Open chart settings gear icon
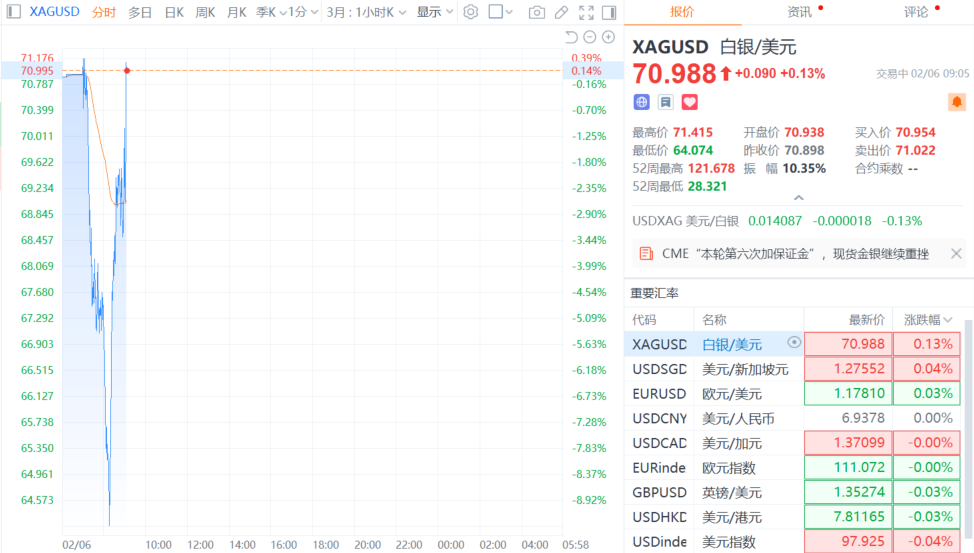Viewport: 974px width, 553px height. tap(470, 12)
